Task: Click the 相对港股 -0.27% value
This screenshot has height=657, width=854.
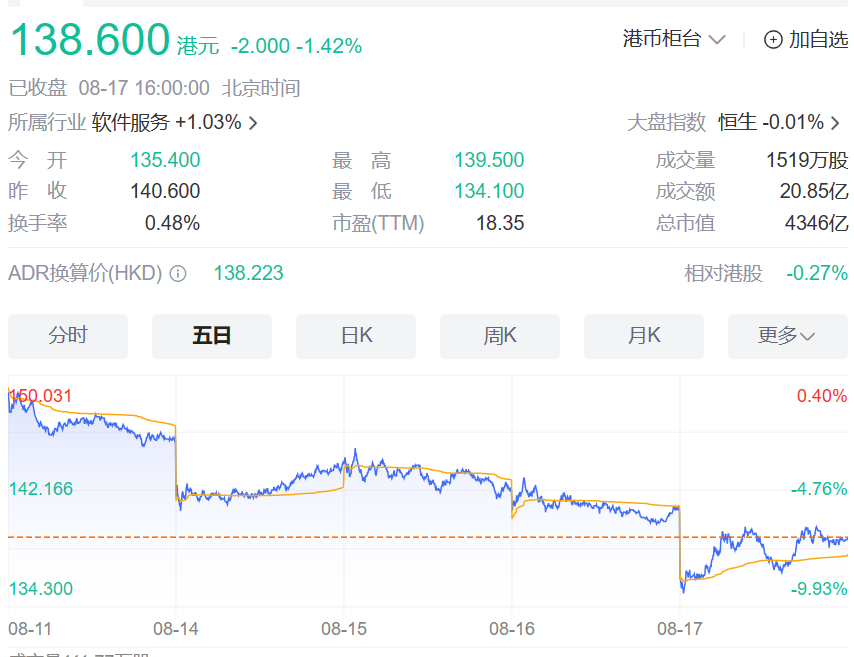Action: pos(816,273)
